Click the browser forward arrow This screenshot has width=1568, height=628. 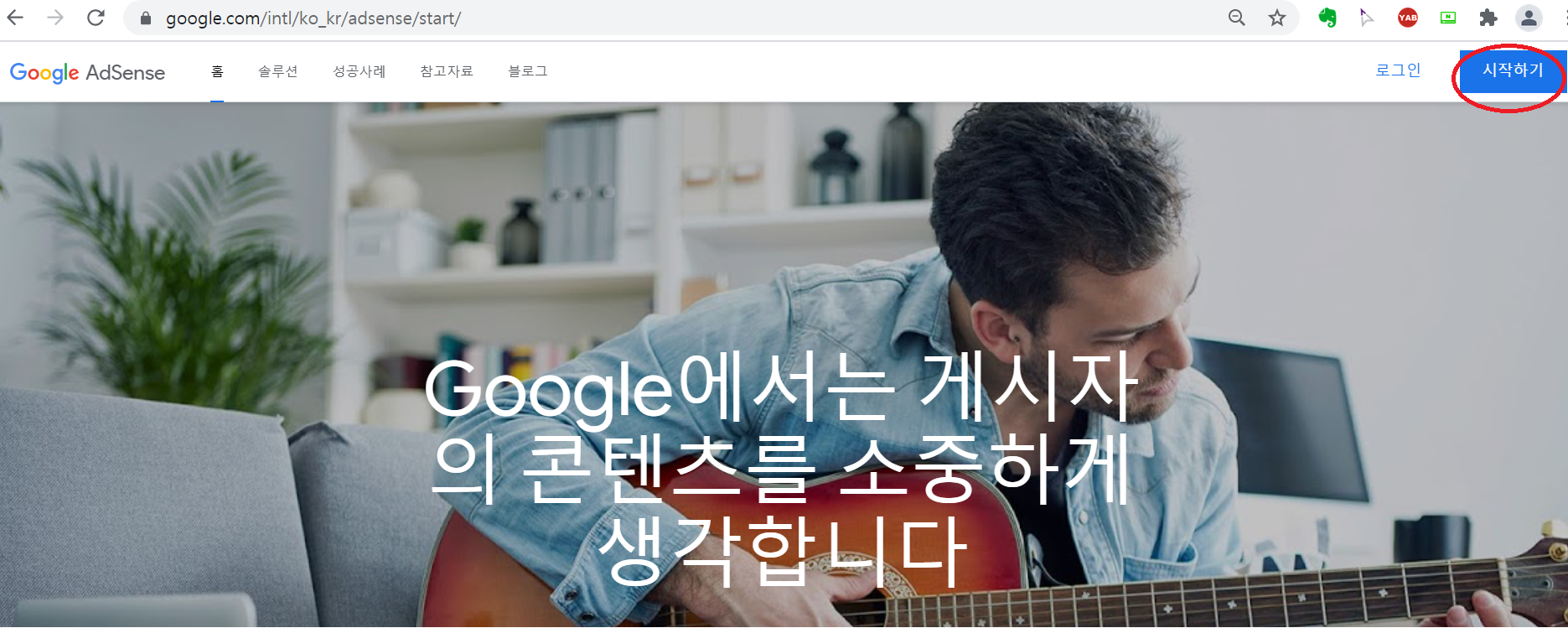[55, 18]
